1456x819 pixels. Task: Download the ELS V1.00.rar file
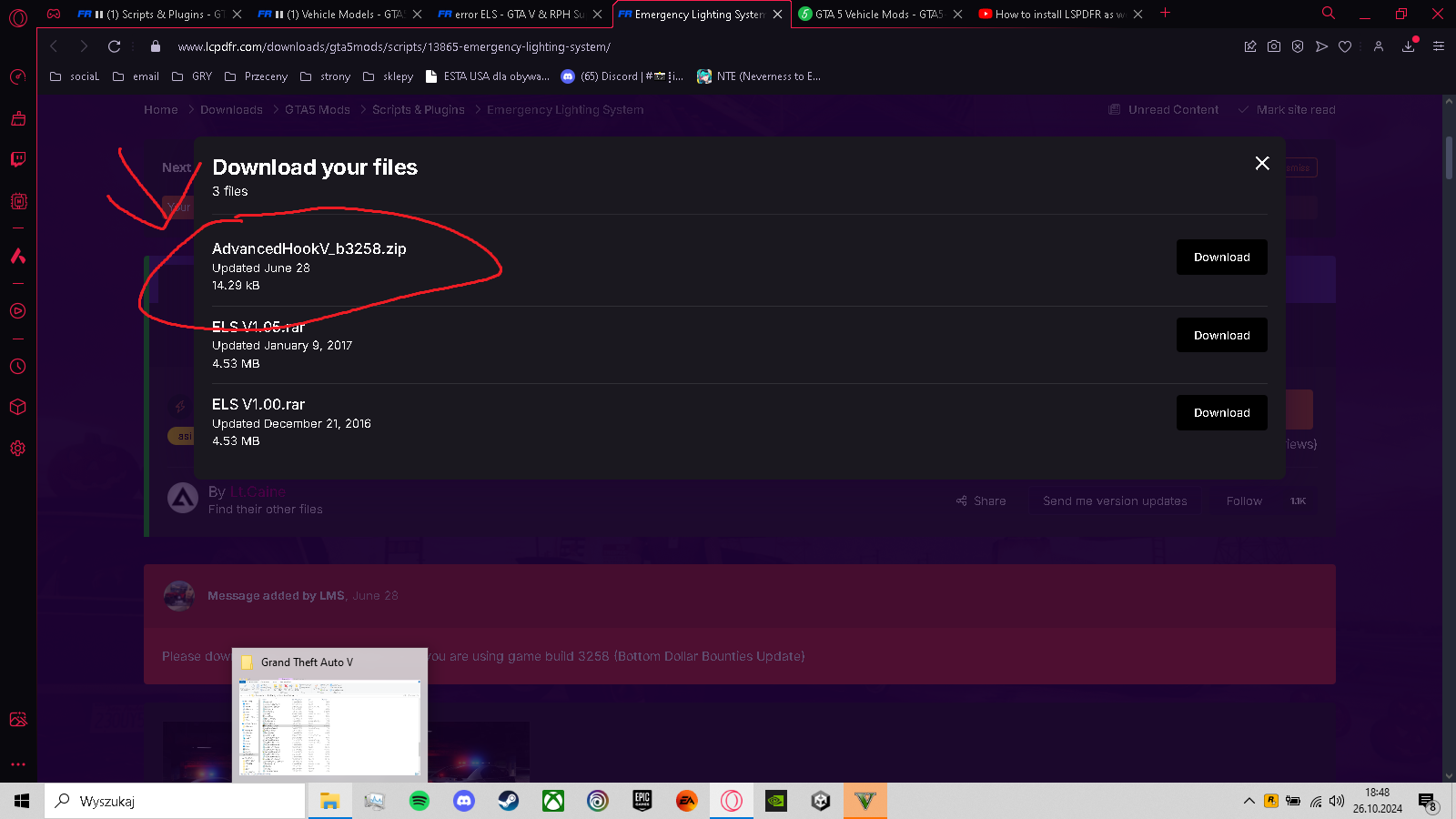click(x=1221, y=412)
